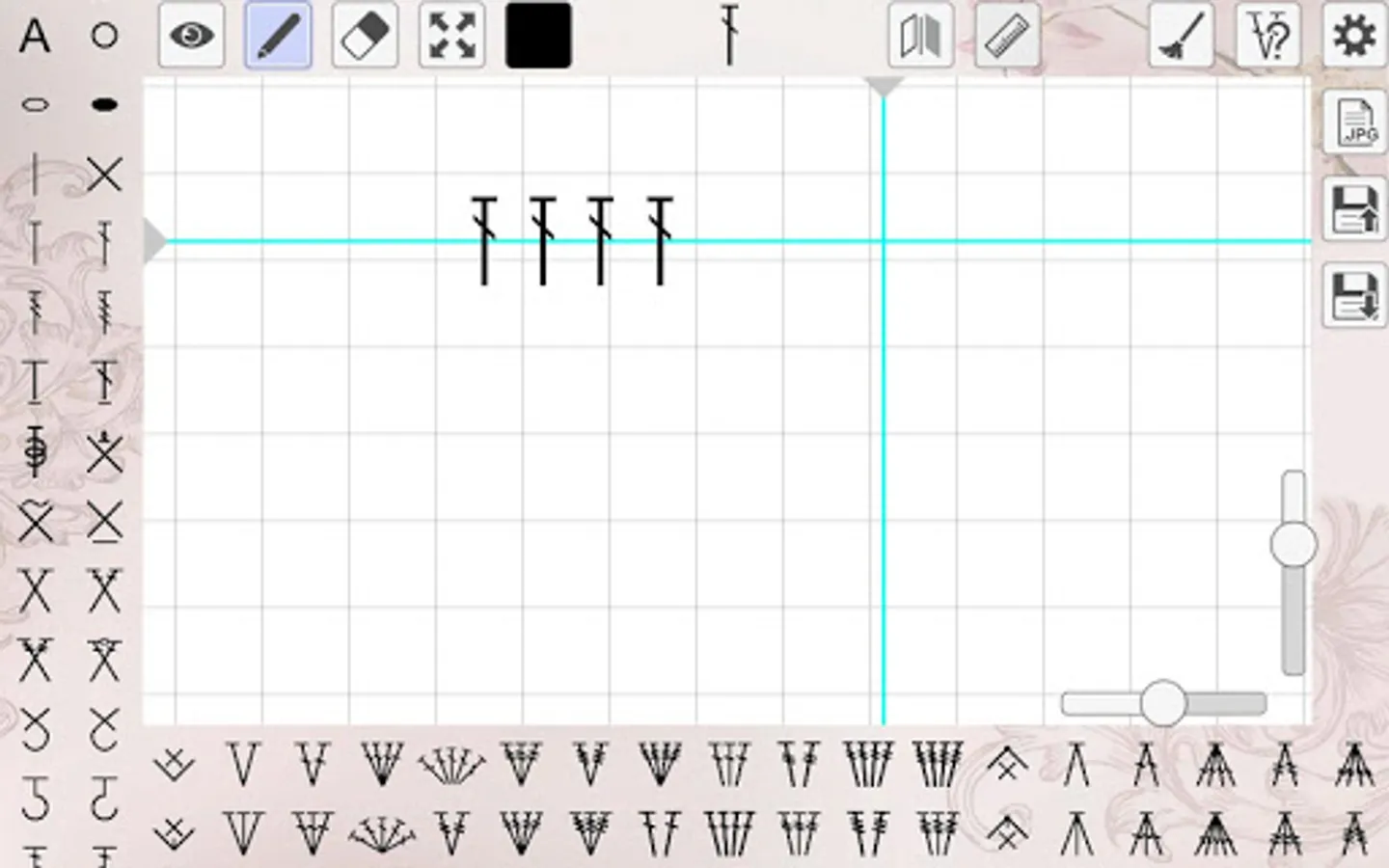The image size is (1389, 868).
Task: Save the chart with the upload-save icon
Action: coord(1355,210)
